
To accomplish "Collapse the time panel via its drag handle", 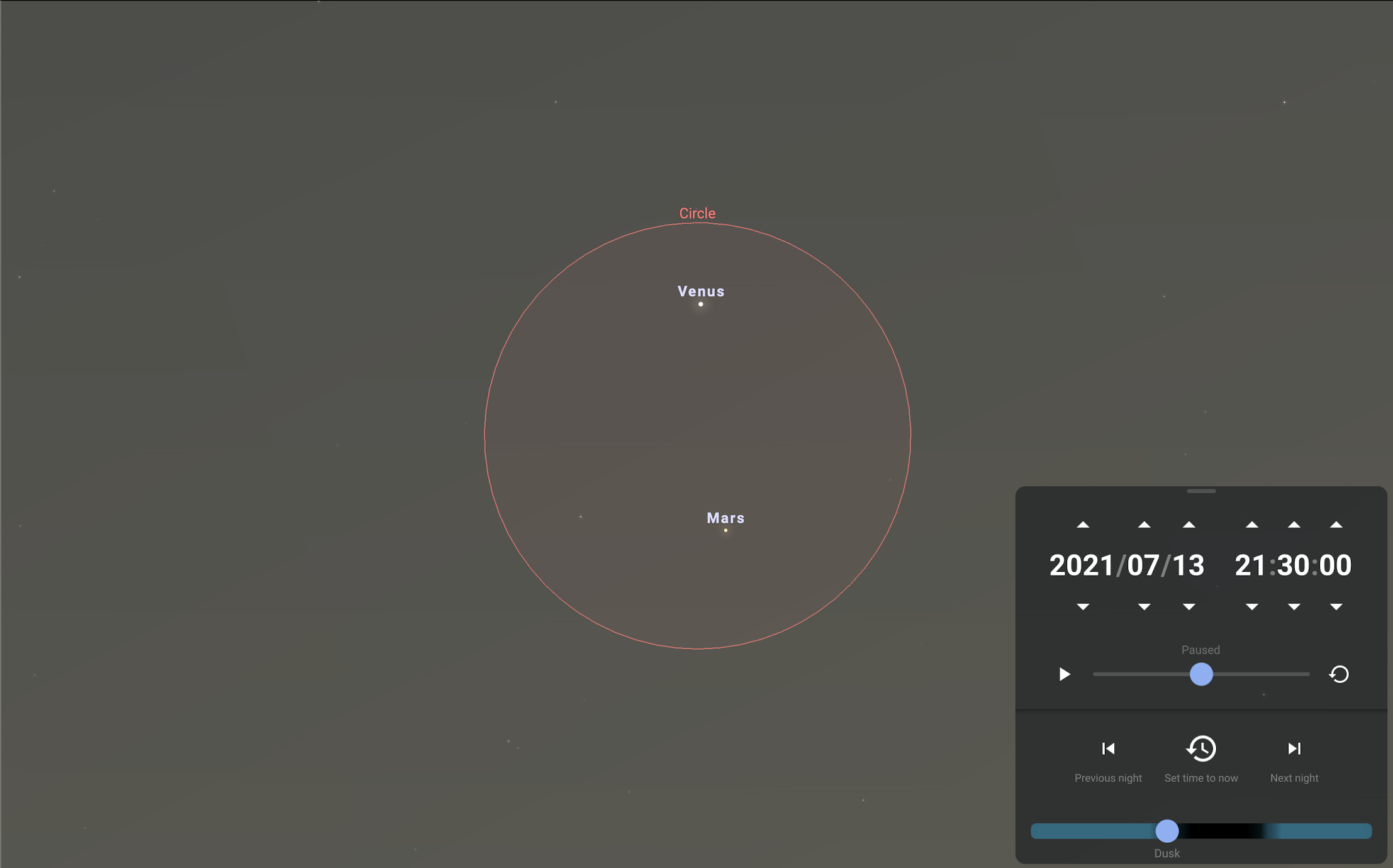I will pos(1202,491).
